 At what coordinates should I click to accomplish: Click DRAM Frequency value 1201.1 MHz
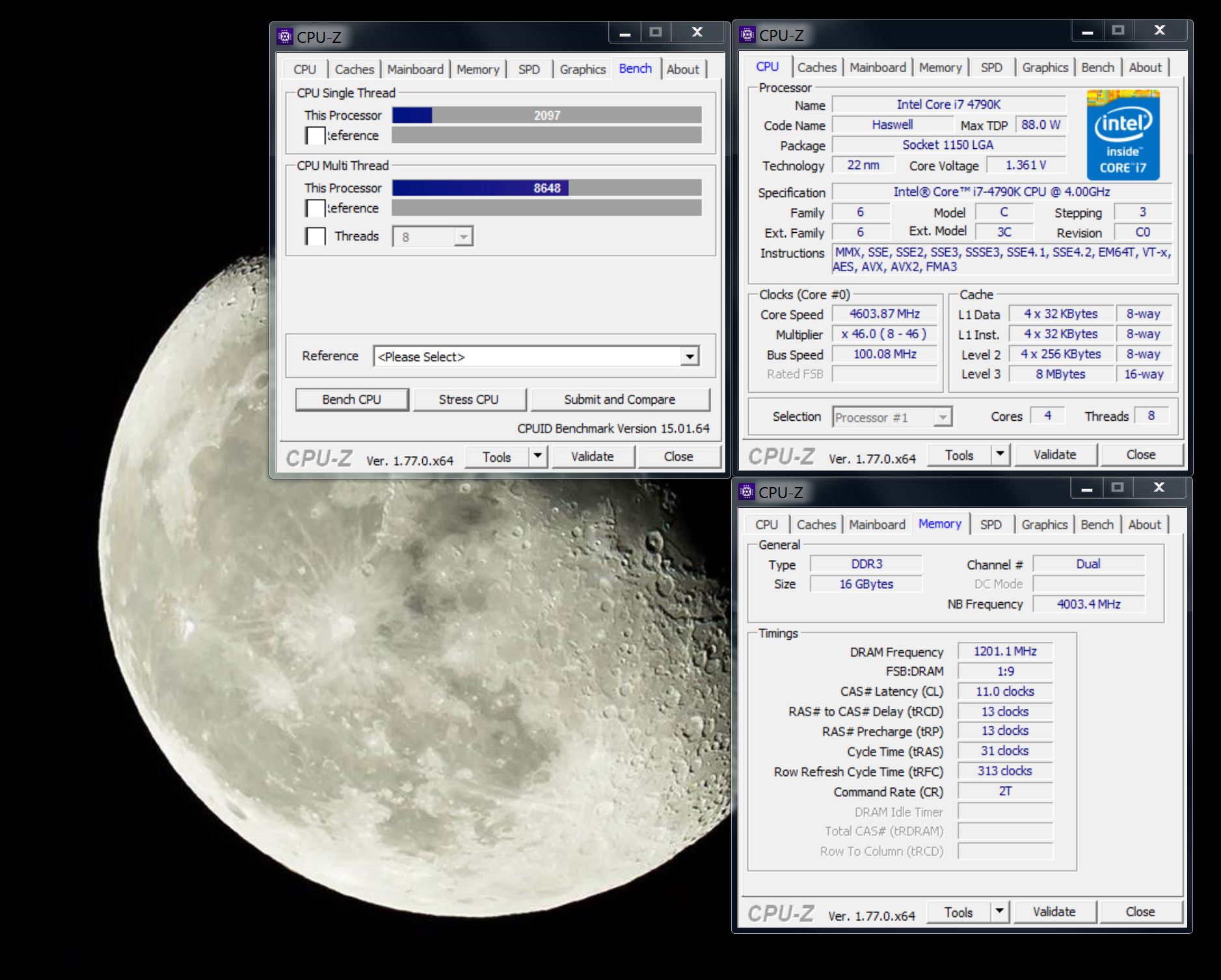[1005, 651]
